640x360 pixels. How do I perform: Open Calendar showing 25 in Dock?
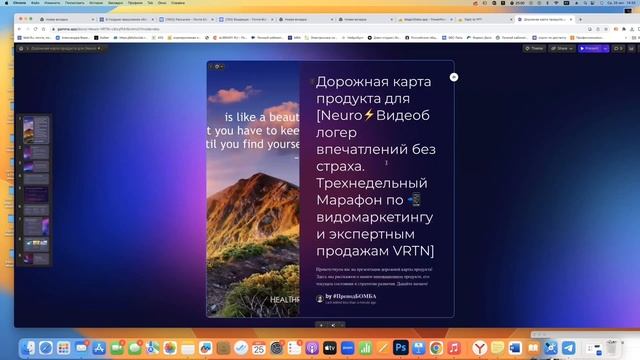(x=259, y=348)
